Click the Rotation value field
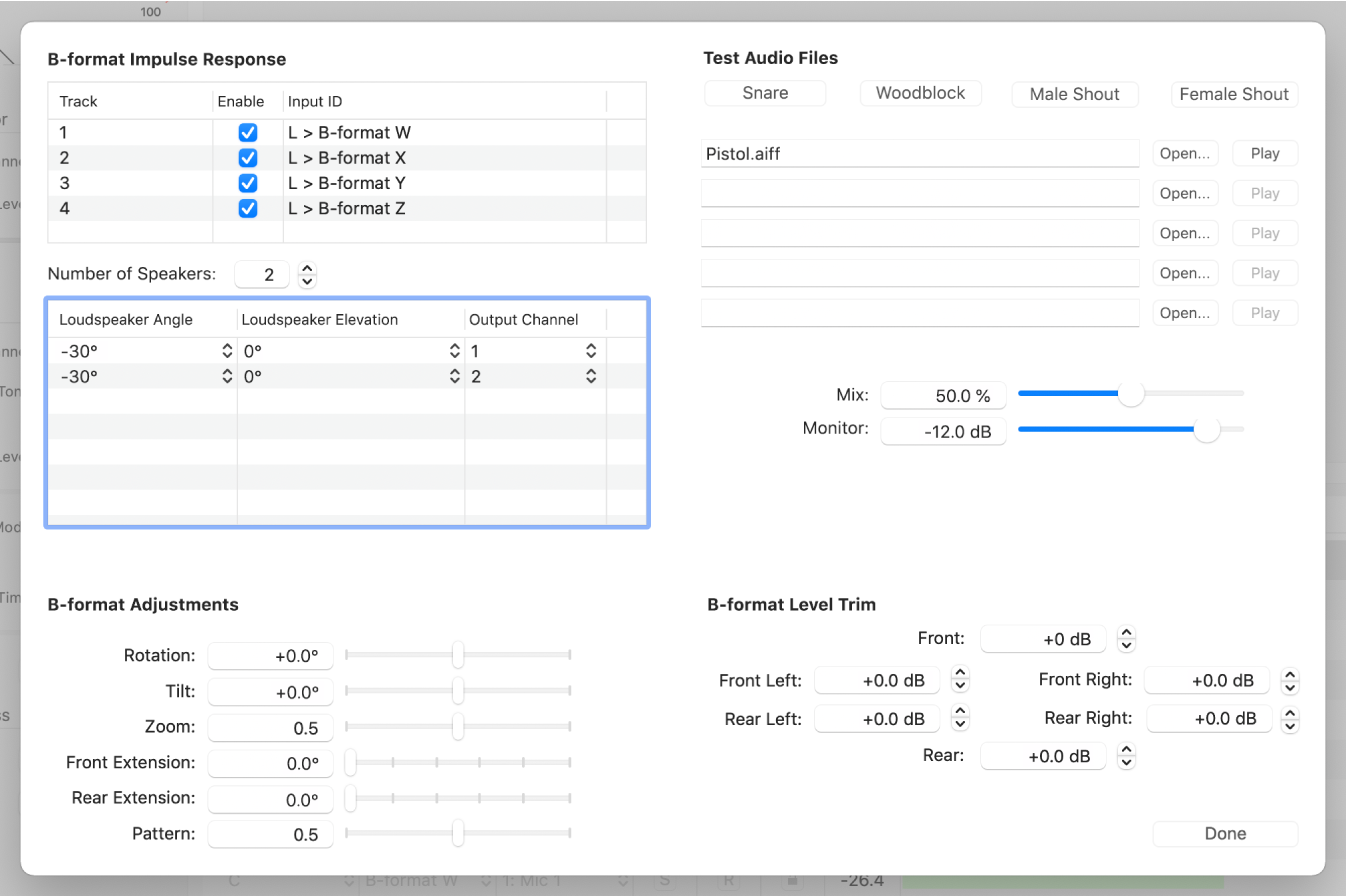1346x896 pixels. click(270, 656)
